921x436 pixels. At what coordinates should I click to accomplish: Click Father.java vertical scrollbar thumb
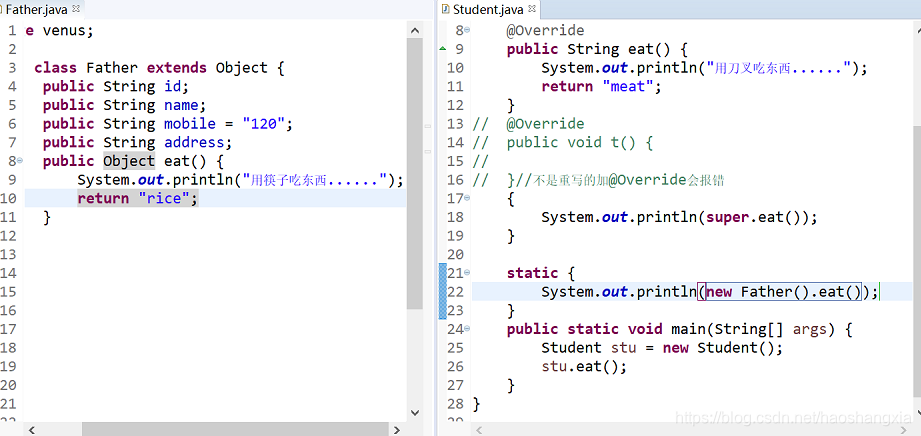[415, 174]
